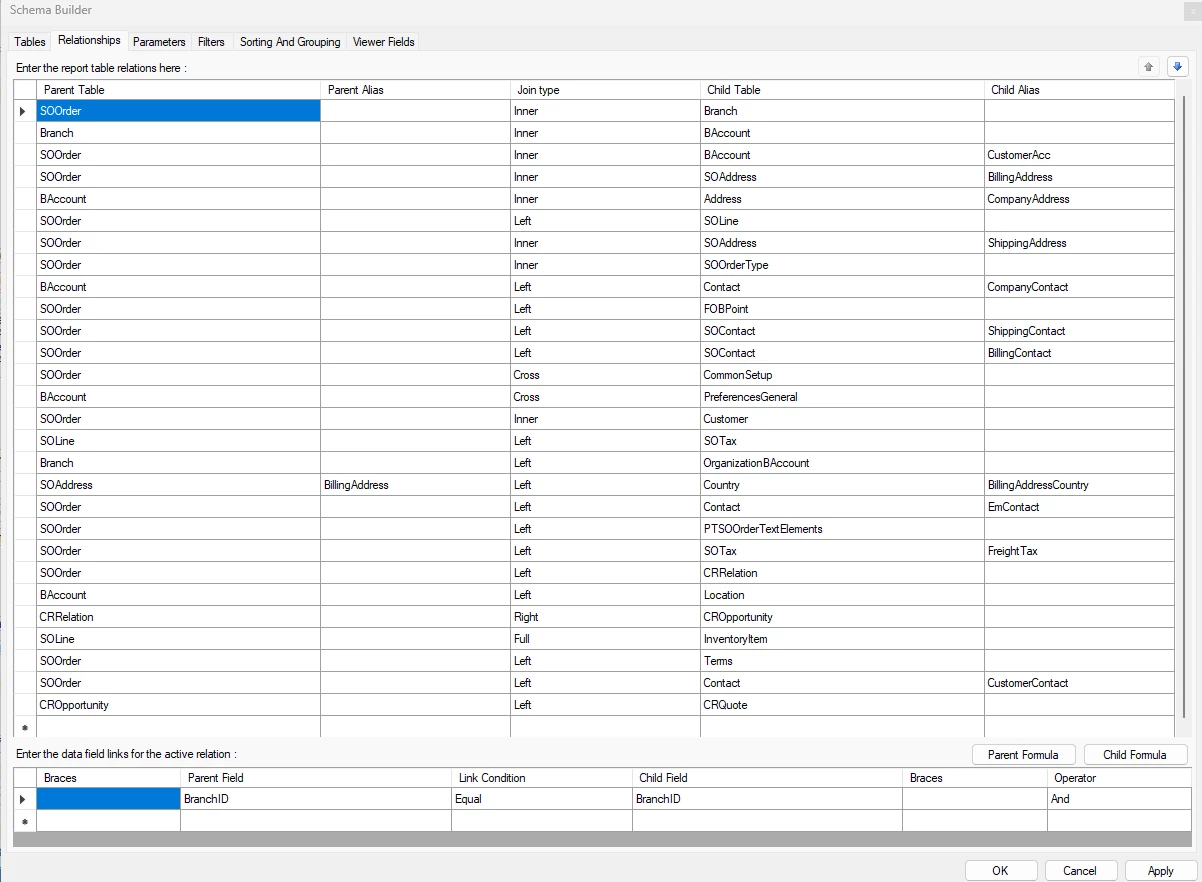This screenshot has height=882, width=1202.
Task: Open the Sorting And Grouping tab
Action: (290, 42)
